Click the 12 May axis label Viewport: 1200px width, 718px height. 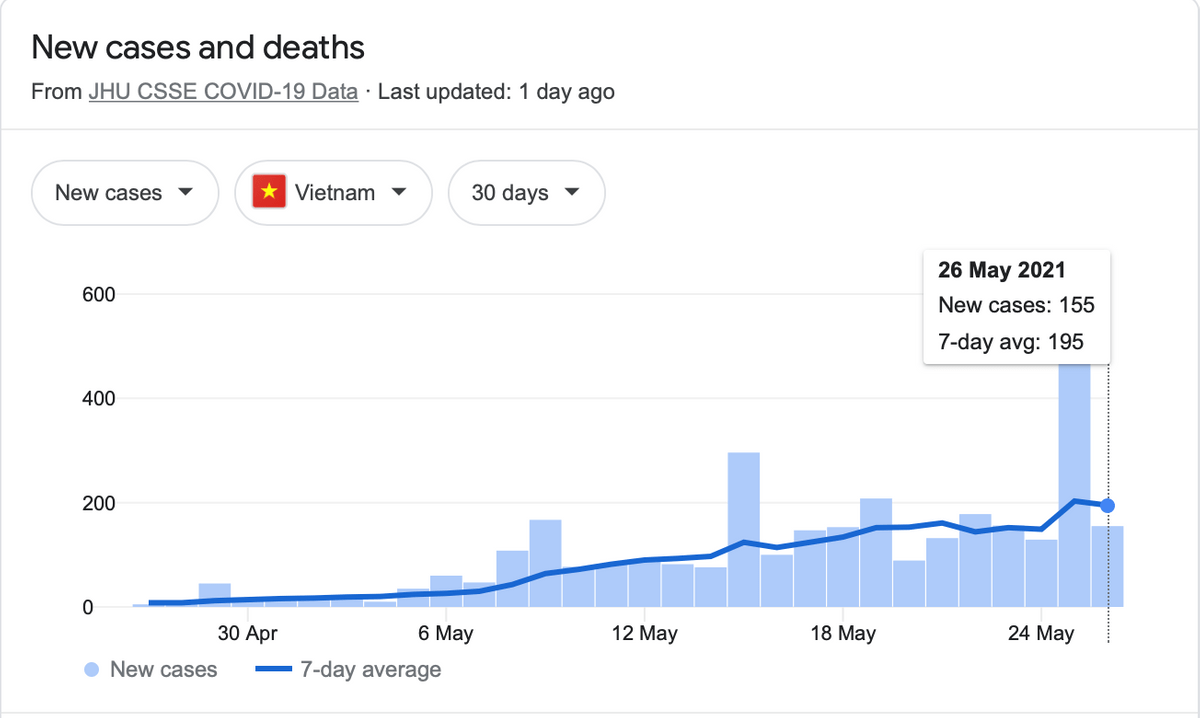644,633
